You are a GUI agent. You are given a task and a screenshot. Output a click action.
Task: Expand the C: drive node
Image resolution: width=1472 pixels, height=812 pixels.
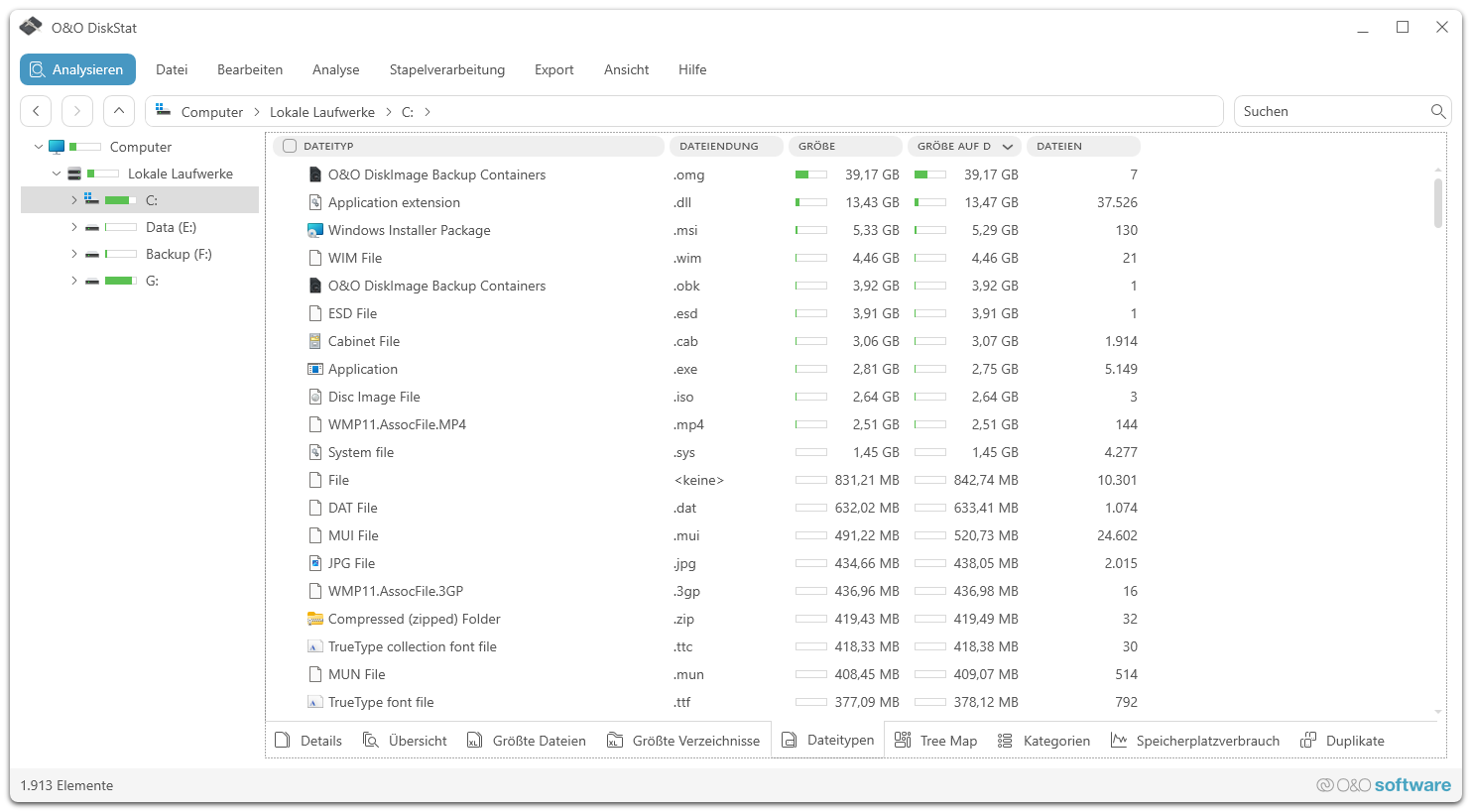[73, 200]
